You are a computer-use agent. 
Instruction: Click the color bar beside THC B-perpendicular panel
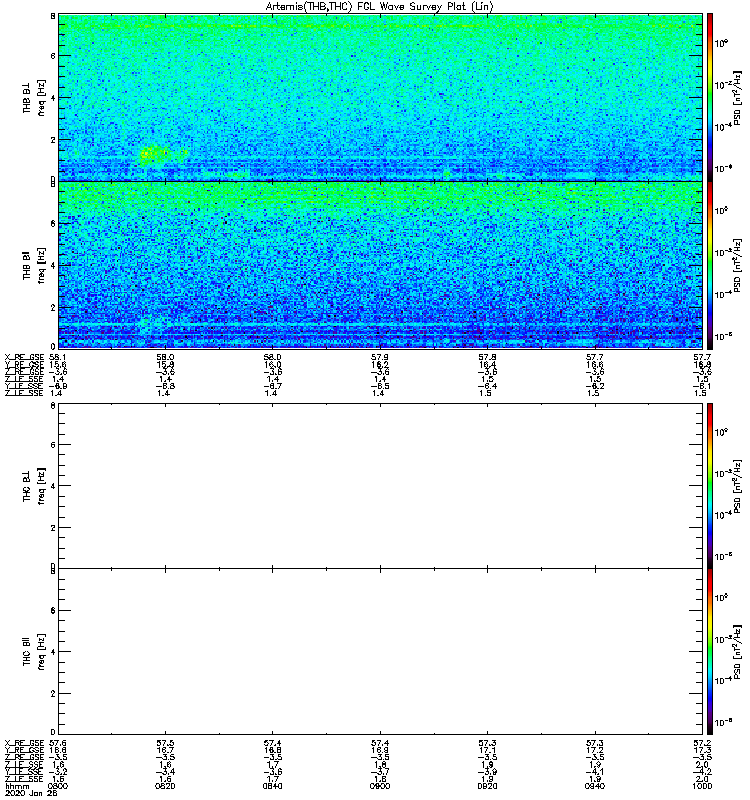(710, 486)
